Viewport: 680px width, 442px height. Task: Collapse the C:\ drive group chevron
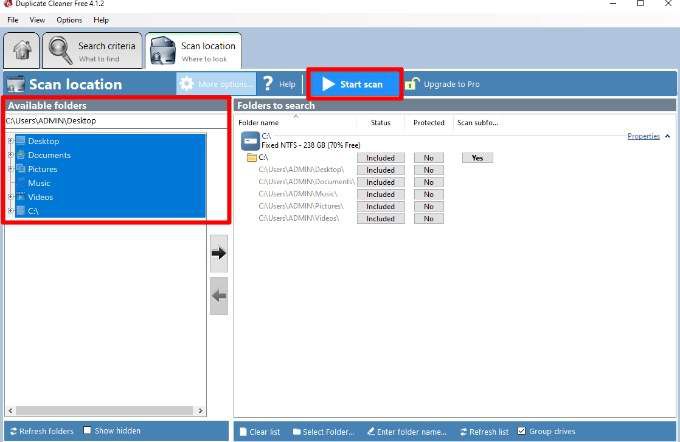(668, 136)
